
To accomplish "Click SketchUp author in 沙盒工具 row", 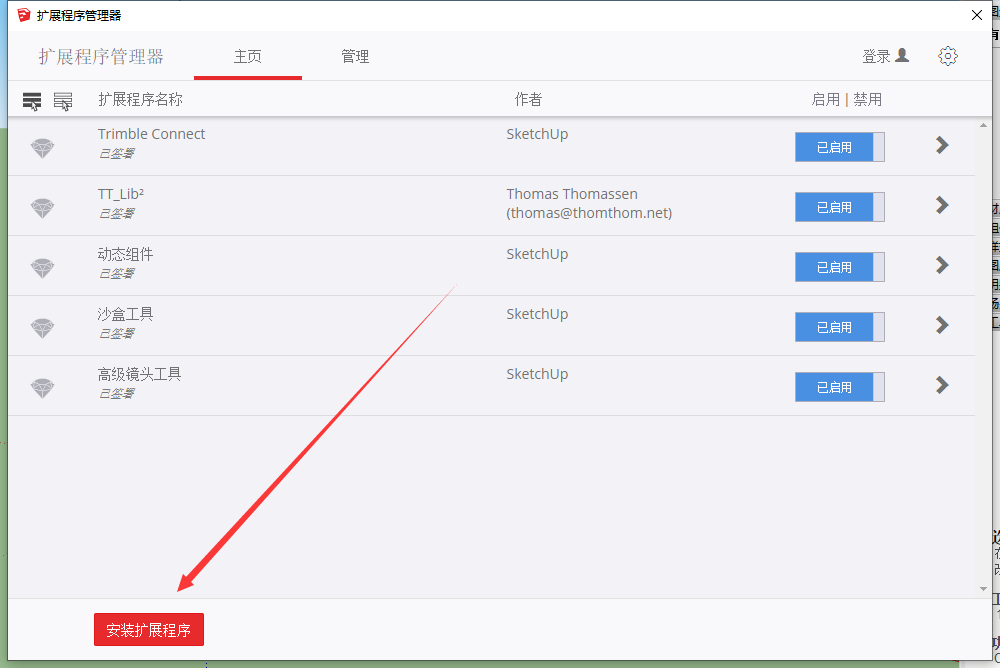I will click(537, 315).
